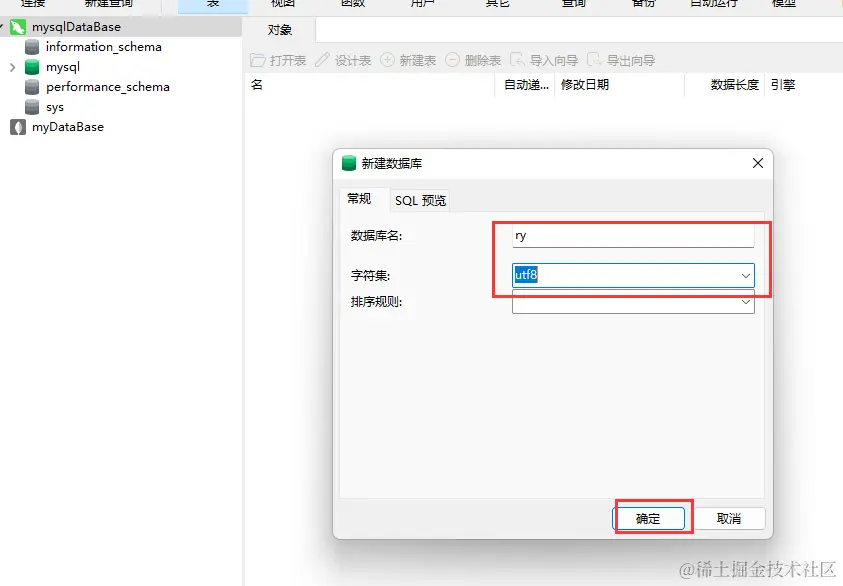Switch to the SQL 预览 tab
The image size is (843, 586).
click(x=420, y=201)
